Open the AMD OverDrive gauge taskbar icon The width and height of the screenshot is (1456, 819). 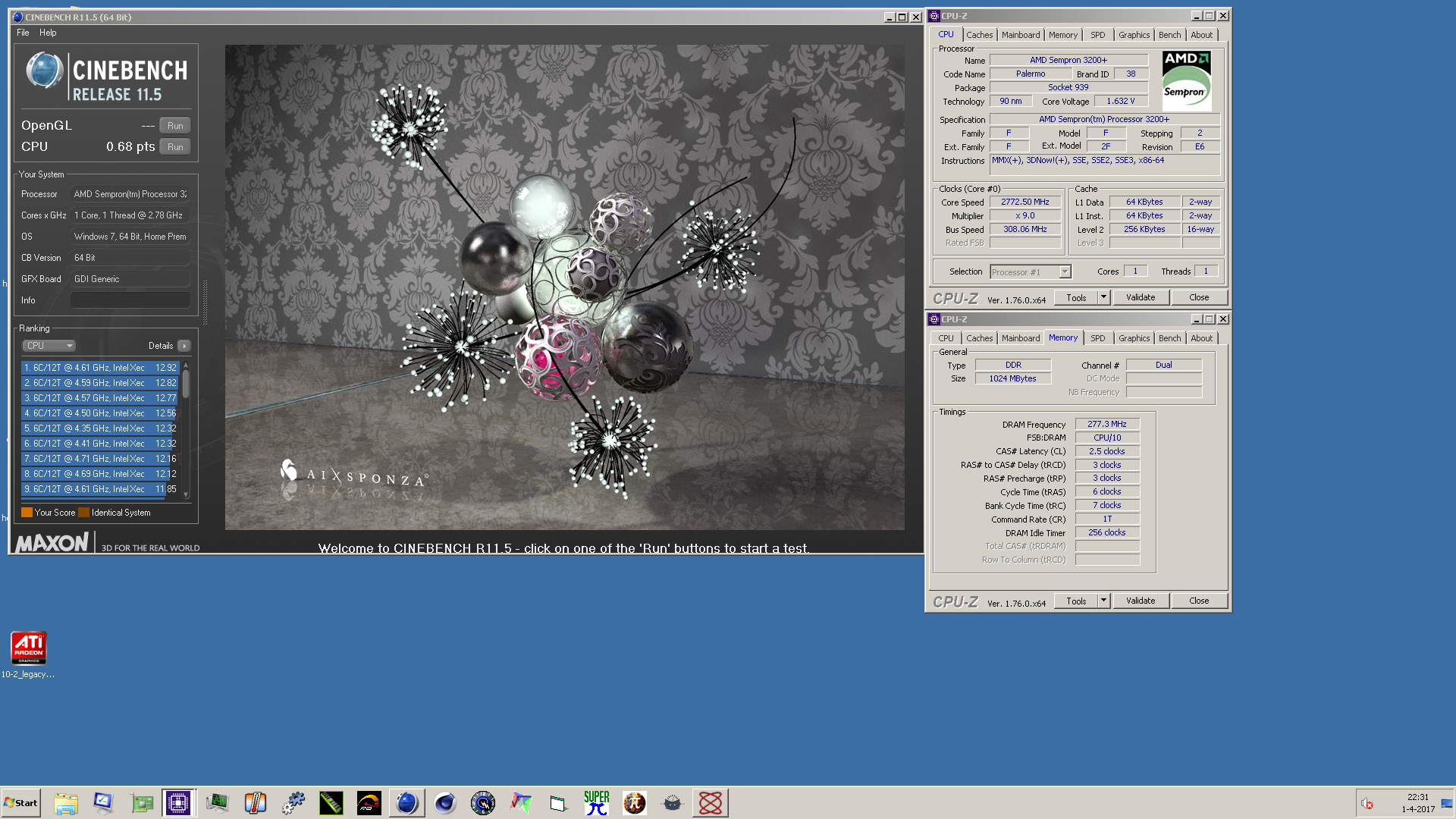pos(369,803)
